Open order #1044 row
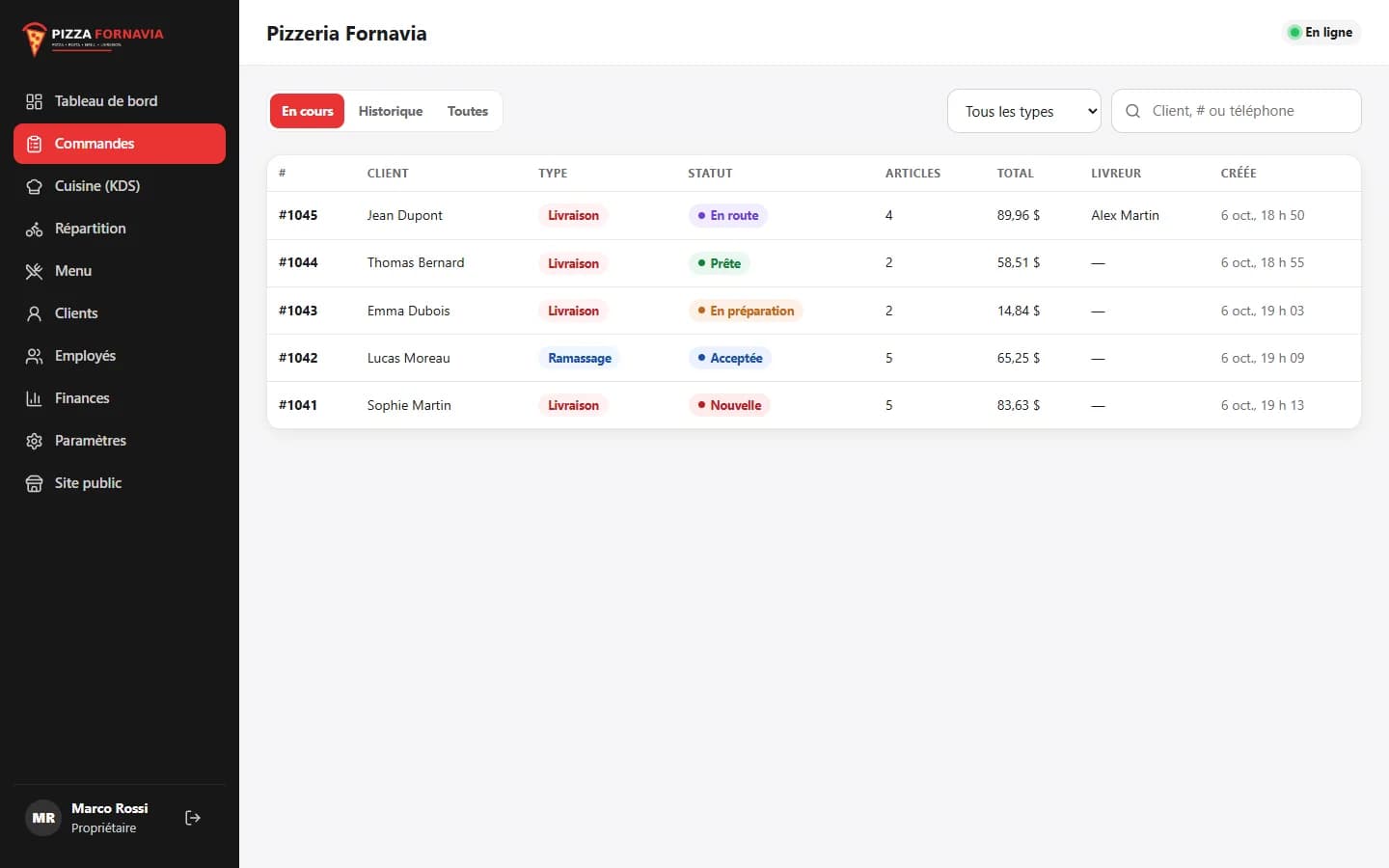This screenshot has width=1389, height=868. click(814, 262)
